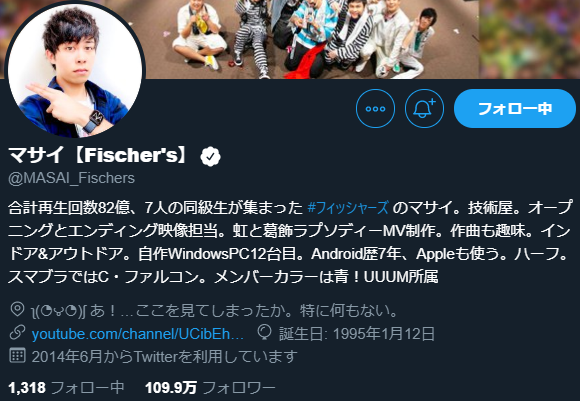Toggle the フォロー中 following button
The image size is (580, 401).
tap(515, 108)
